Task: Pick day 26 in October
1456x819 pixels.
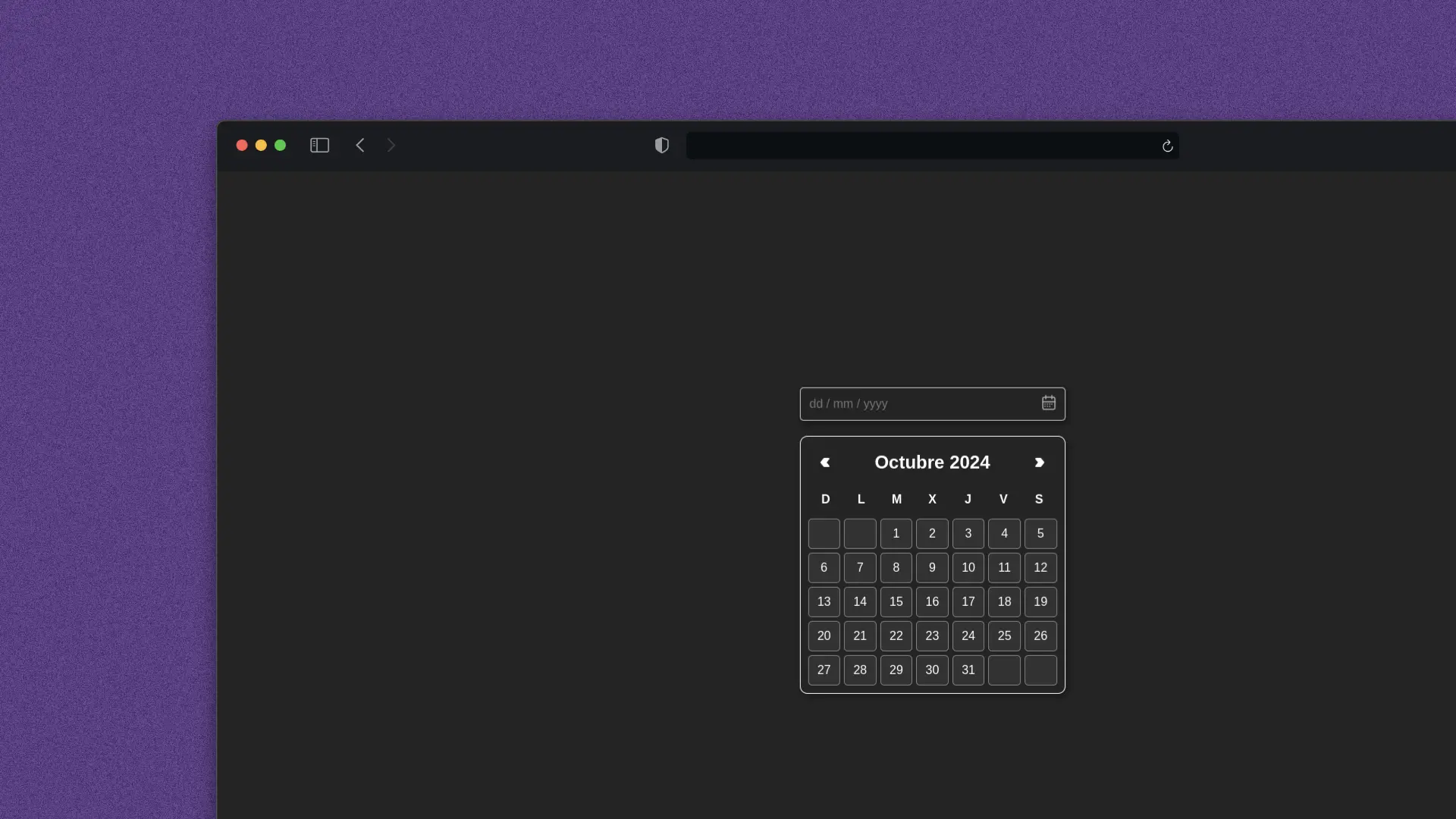Action: point(1040,636)
